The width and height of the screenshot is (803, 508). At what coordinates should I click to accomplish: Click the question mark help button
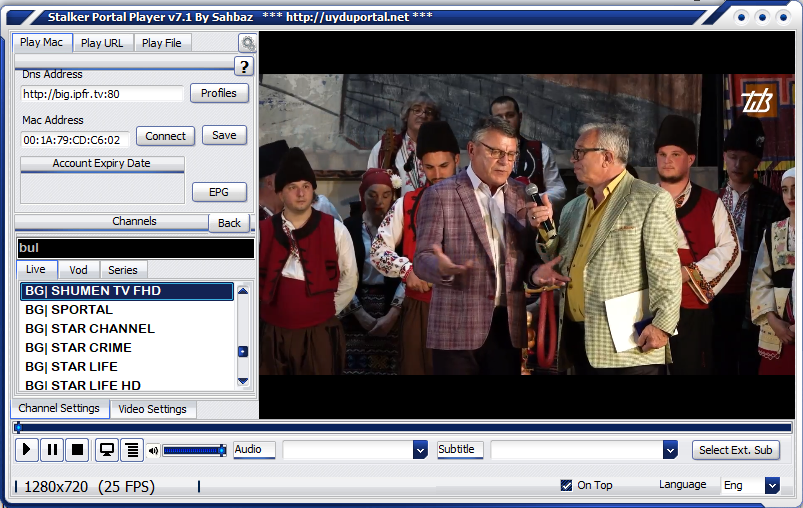coord(244,66)
